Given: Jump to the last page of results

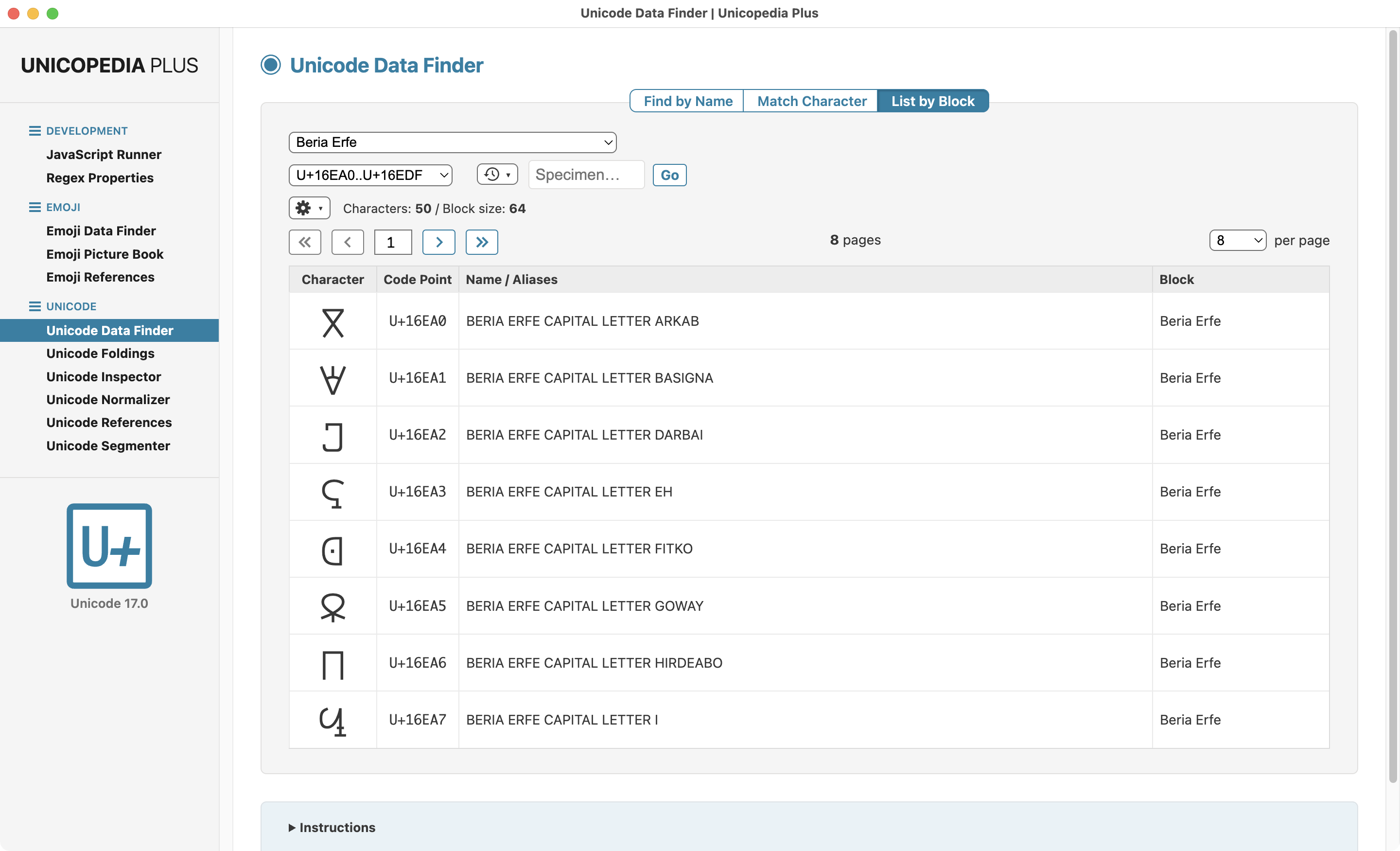Looking at the screenshot, I should pyautogui.click(x=482, y=242).
